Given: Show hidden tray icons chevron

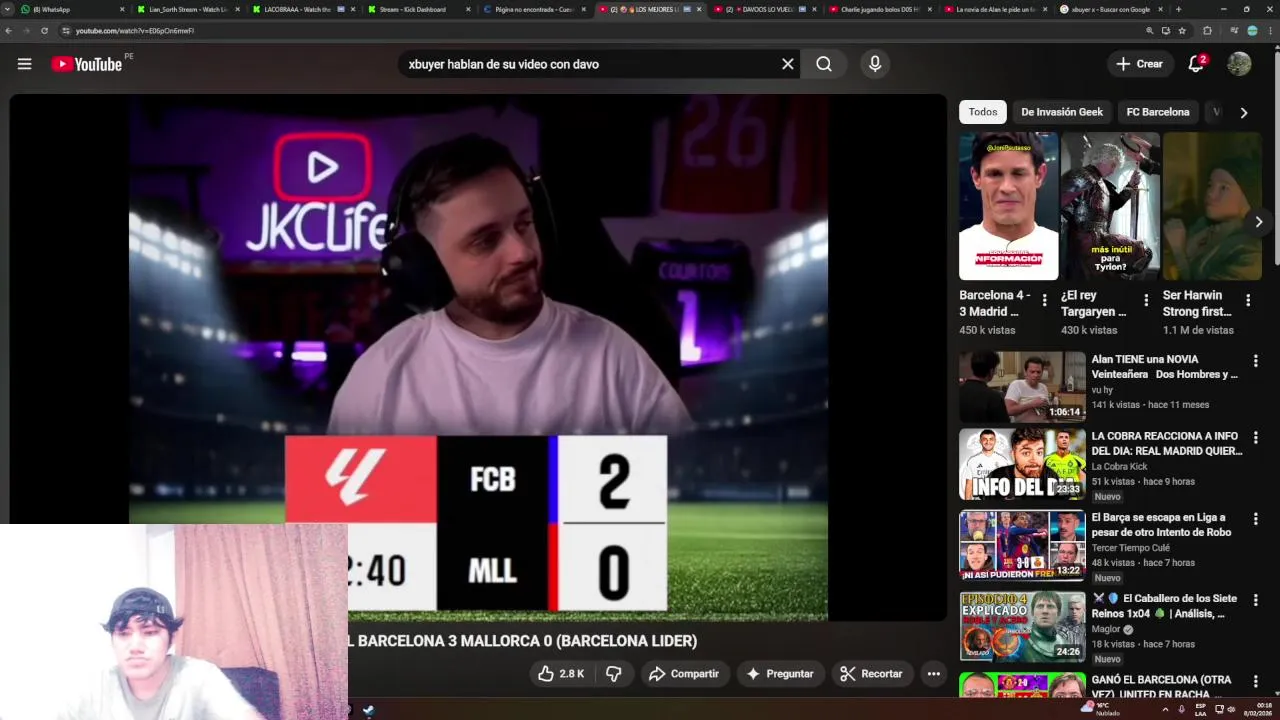Looking at the screenshot, I should pos(1165,709).
